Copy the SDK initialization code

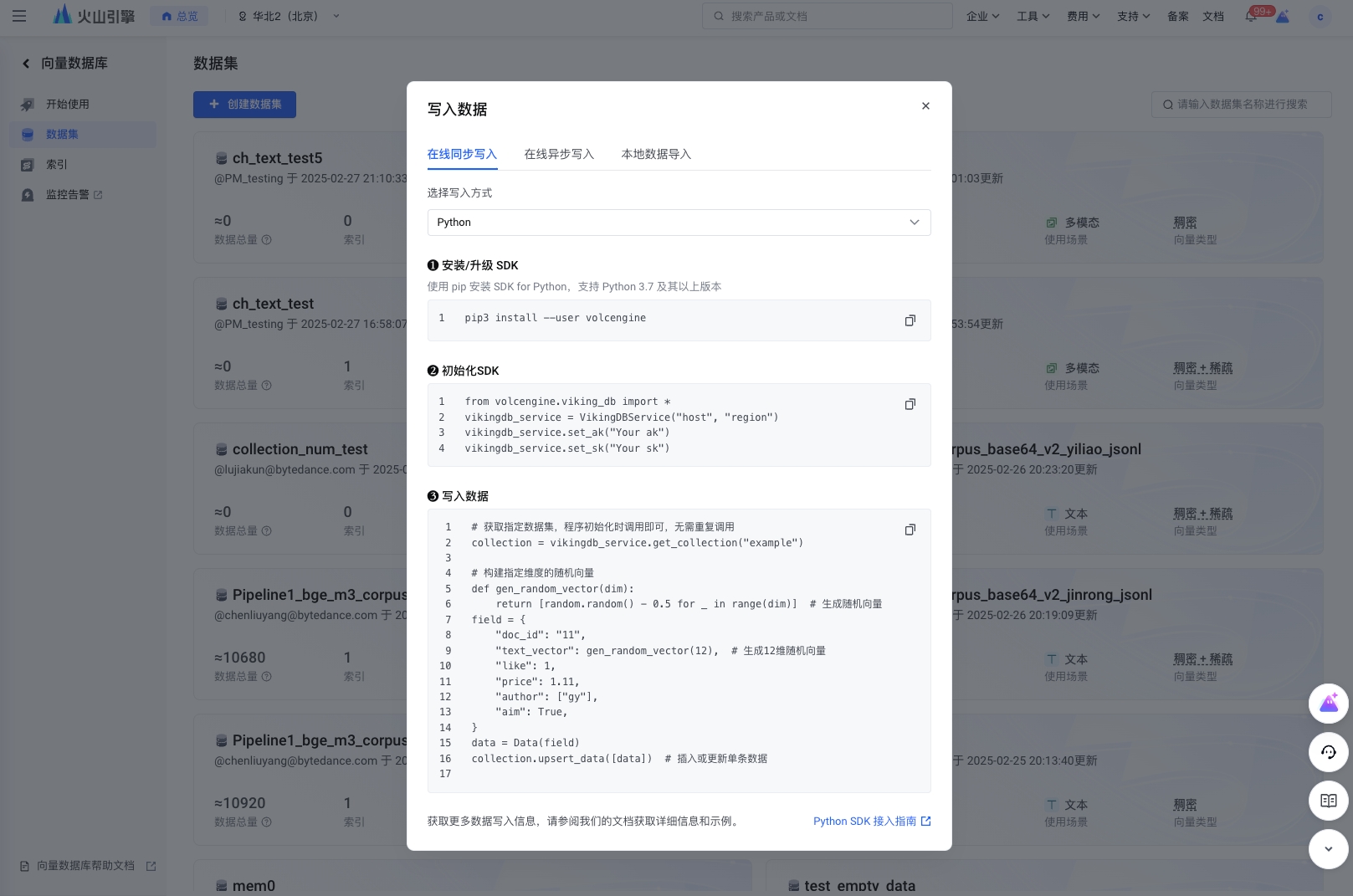point(910,404)
